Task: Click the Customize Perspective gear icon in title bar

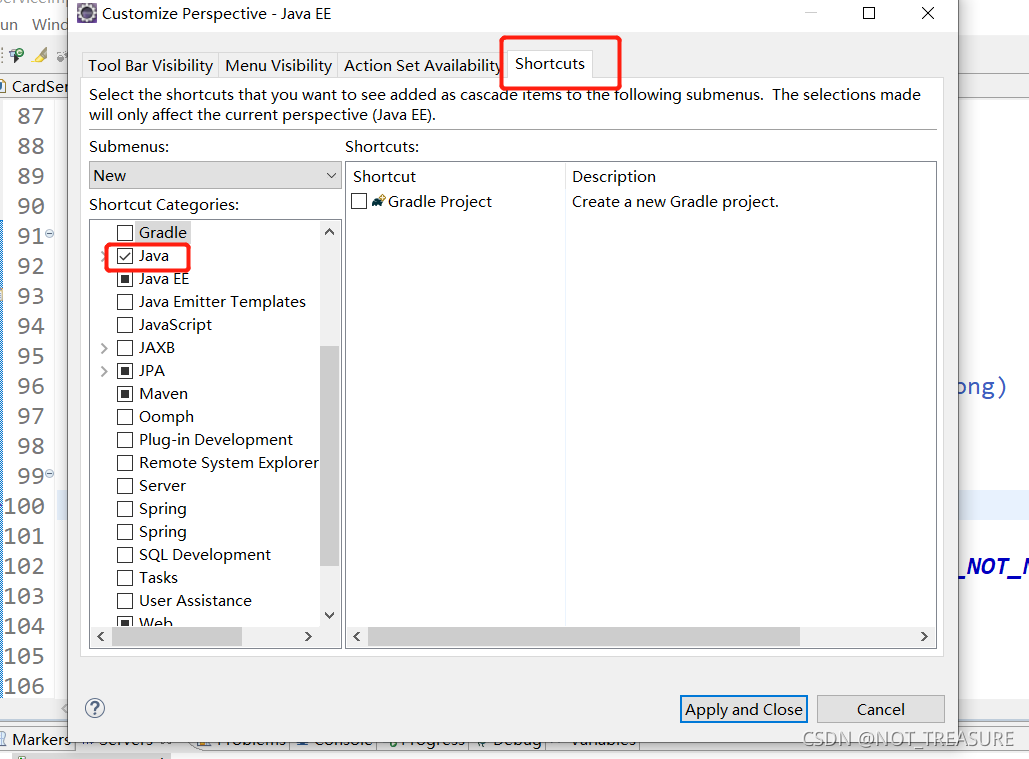Action: (x=84, y=14)
